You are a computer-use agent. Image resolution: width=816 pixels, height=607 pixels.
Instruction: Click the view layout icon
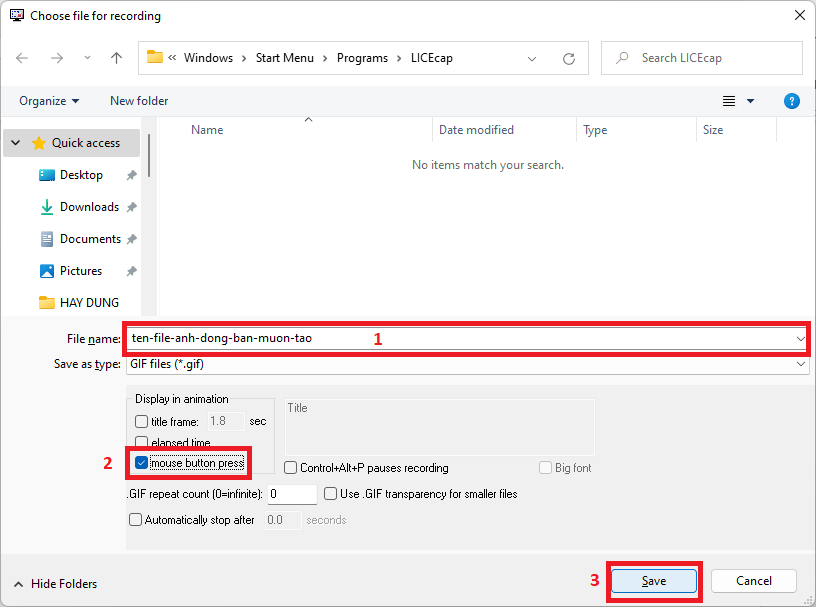[729, 101]
